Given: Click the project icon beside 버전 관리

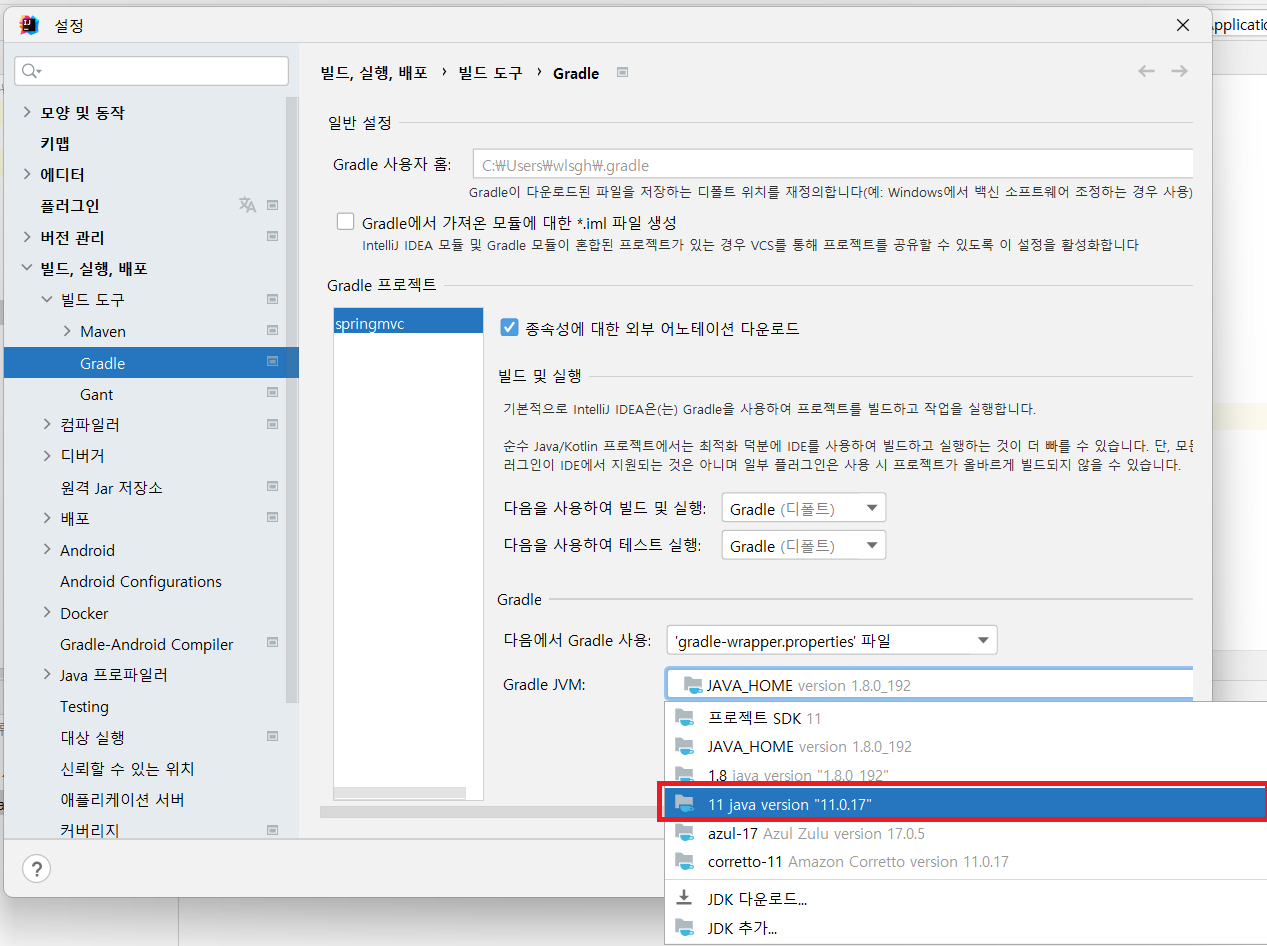Looking at the screenshot, I should (272, 237).
